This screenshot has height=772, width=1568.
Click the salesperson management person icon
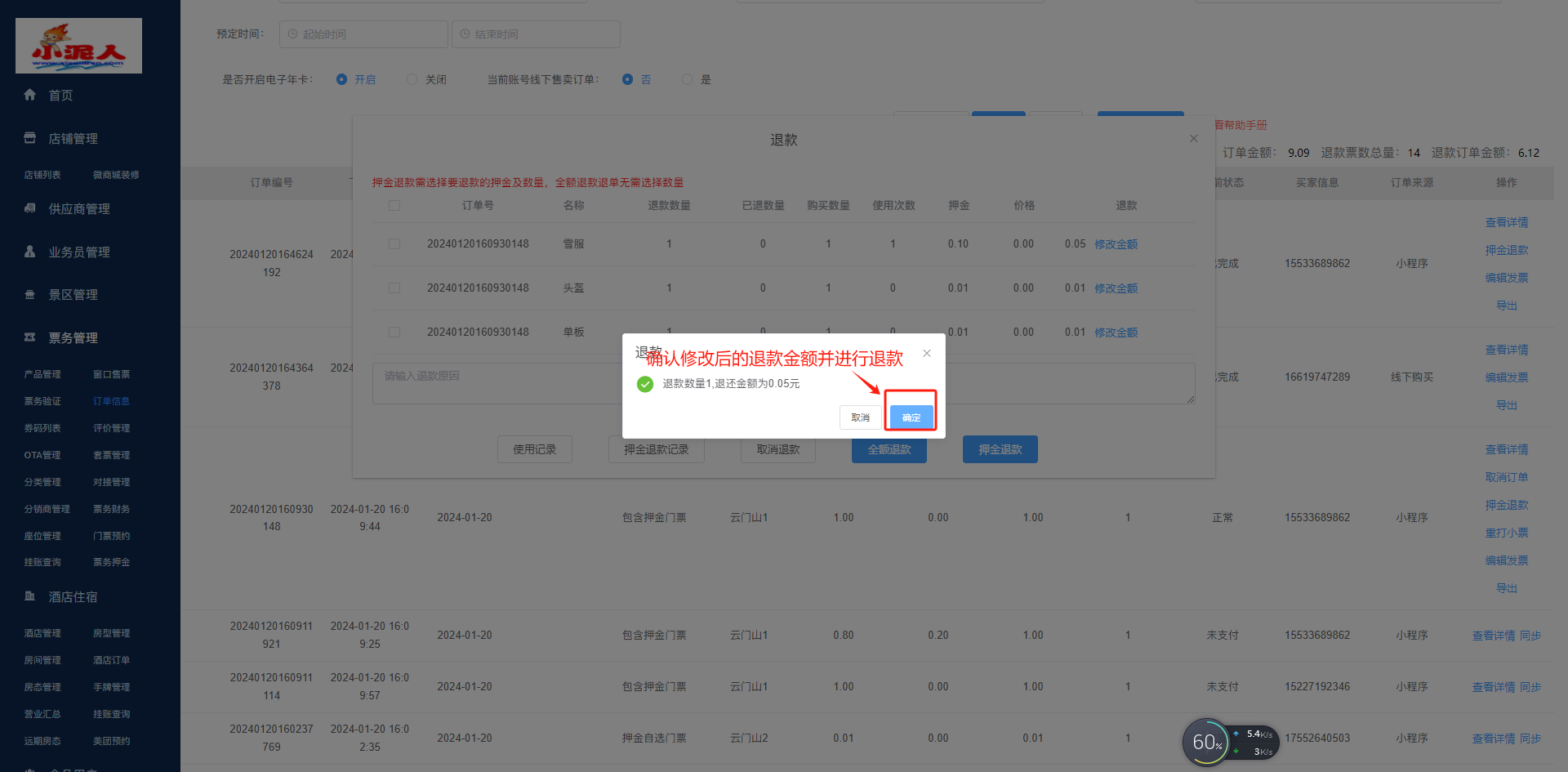tap(30, 252)
